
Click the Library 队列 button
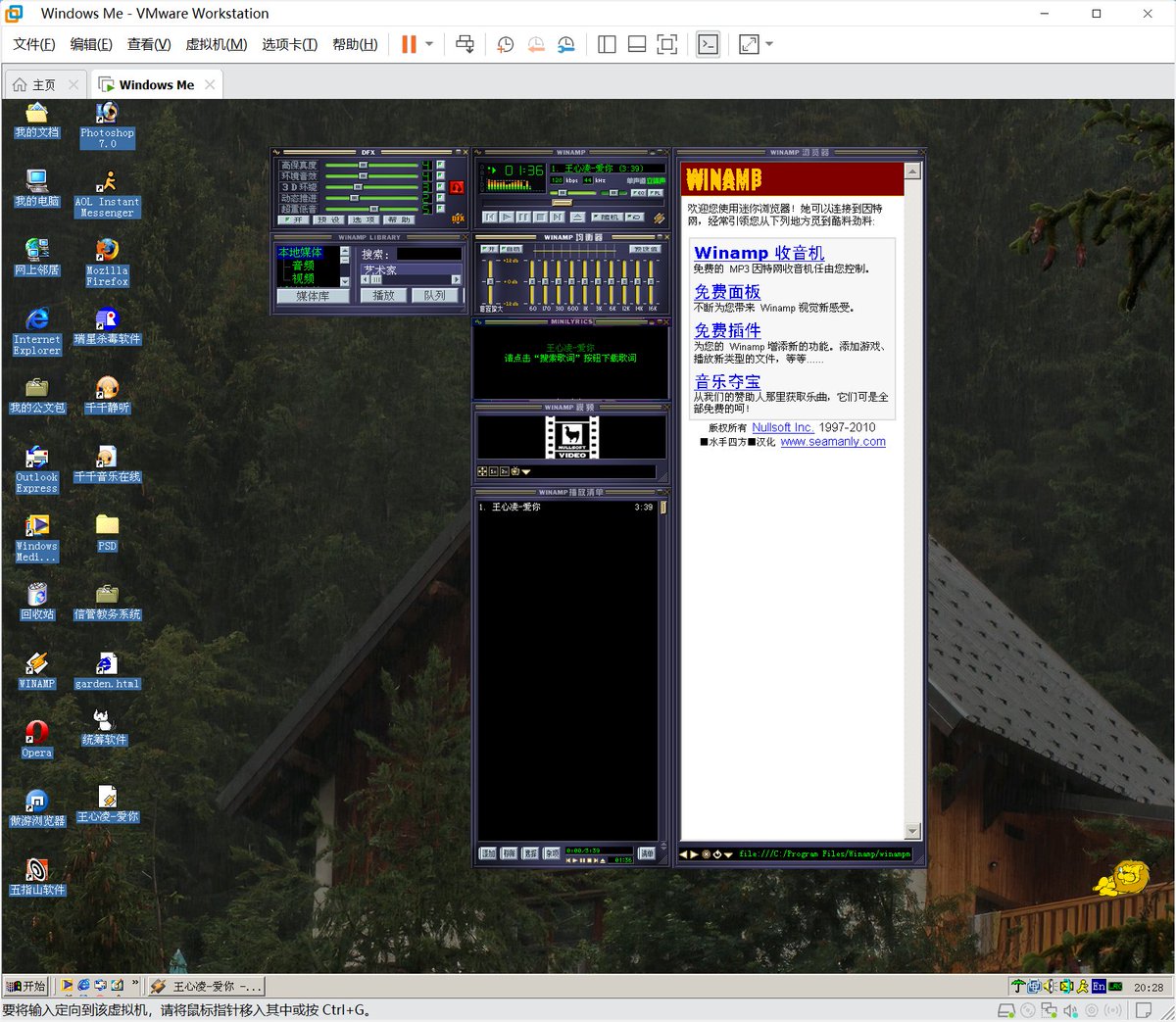tap(434, 296)
